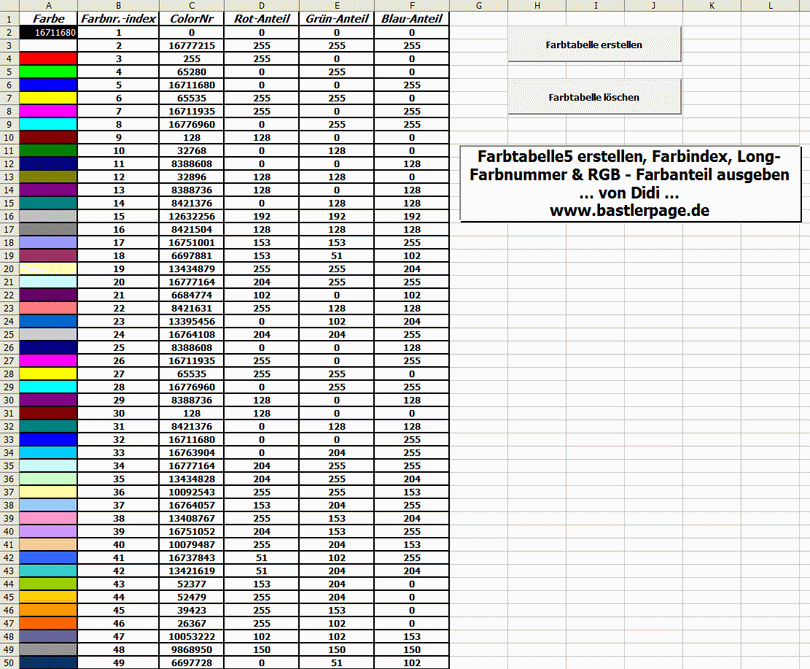Viewport: 810px width, 669px height.
Task: Select column F header
Action: (x=412, y=6)
